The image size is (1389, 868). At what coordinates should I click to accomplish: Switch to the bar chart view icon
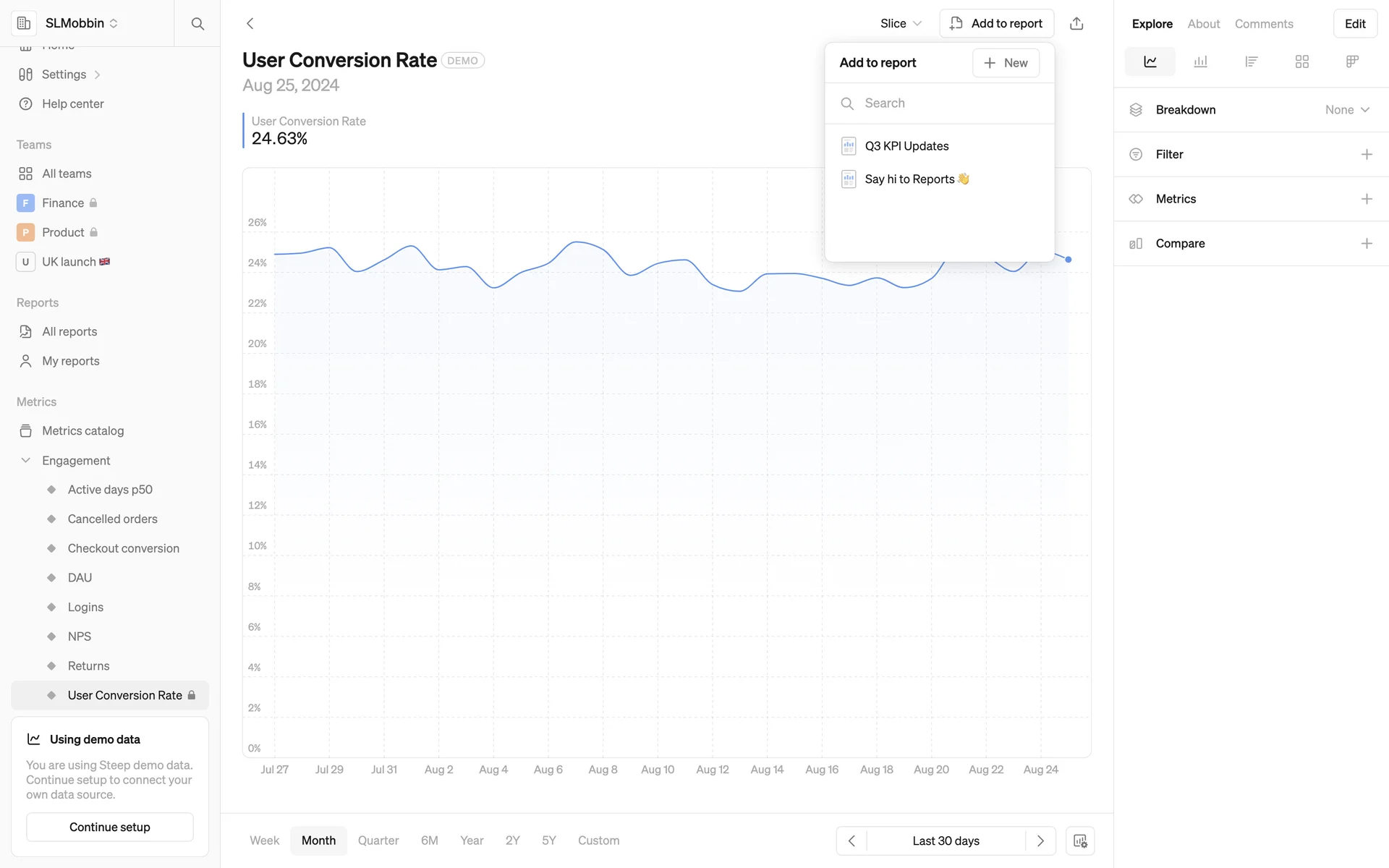point(1200,61)
